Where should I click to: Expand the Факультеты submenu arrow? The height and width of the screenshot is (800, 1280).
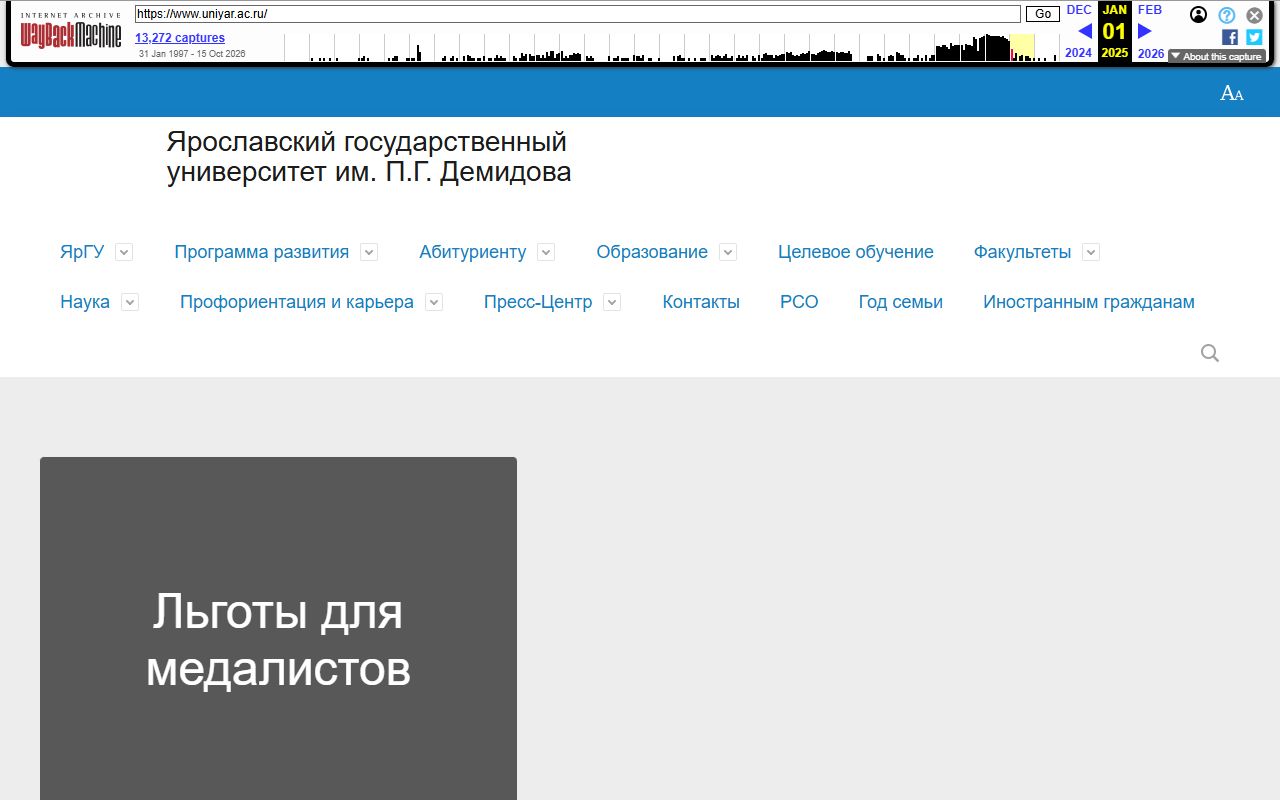[1091, 252]
